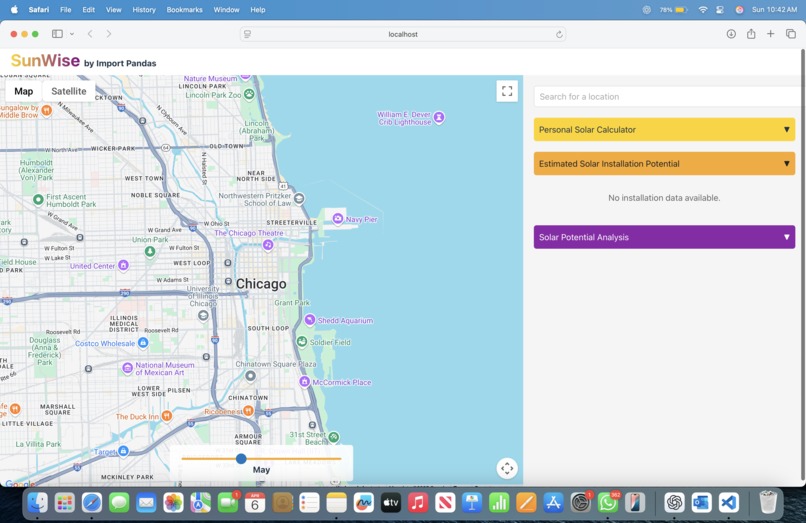
Task: Click the battery 78% indicator
Action: tap(673, 10)
